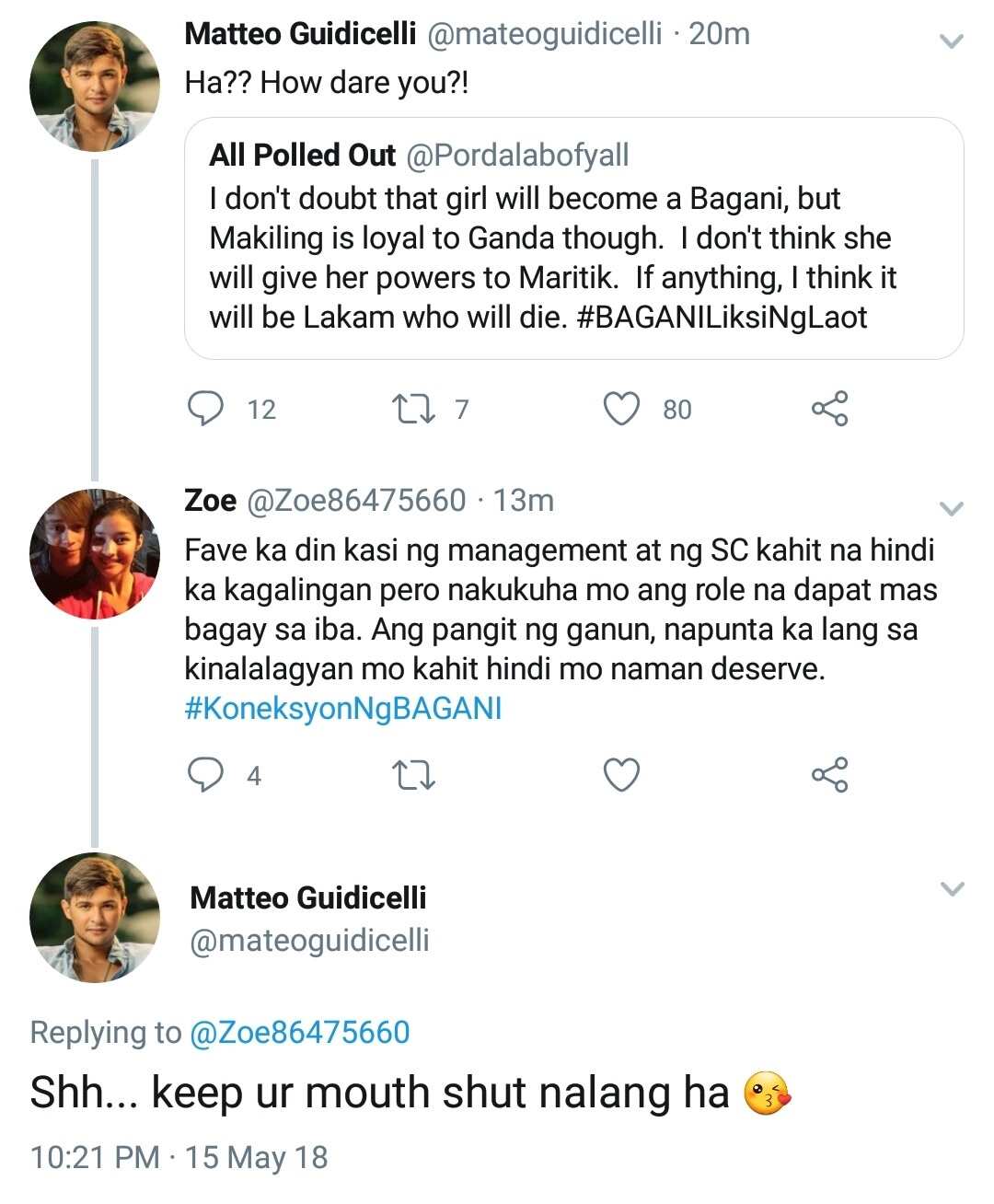Open the dropdown chevron on Matteo's first tweet

click(952, 41)
